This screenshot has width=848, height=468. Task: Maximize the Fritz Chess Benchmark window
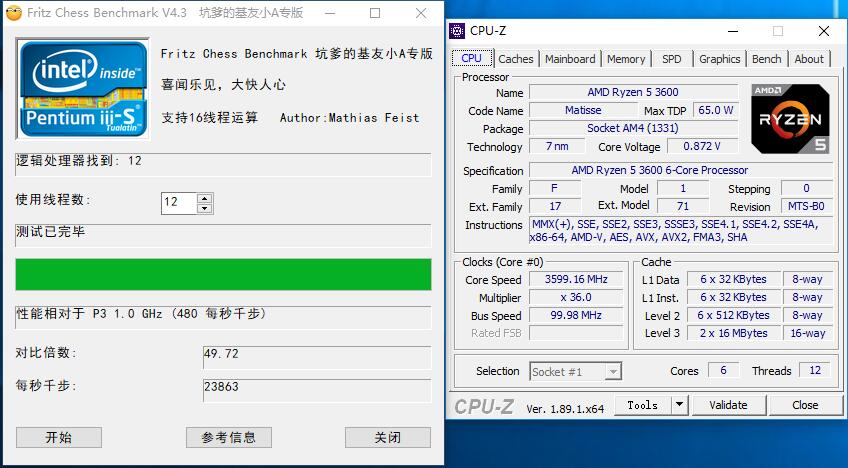(375, 13)
